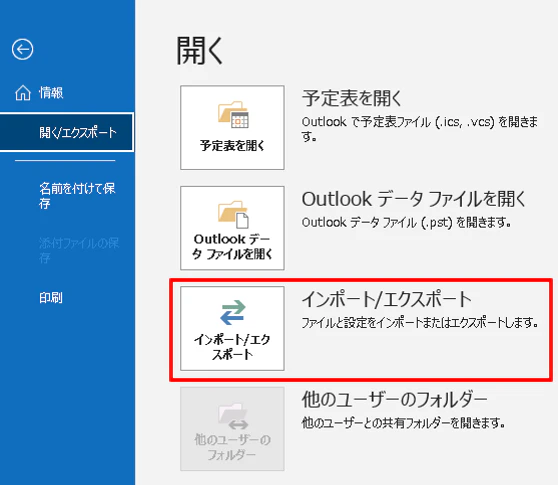Select 開く/エクスポート in the sidebar
558x485 pixels.
[x=67, y=132]
